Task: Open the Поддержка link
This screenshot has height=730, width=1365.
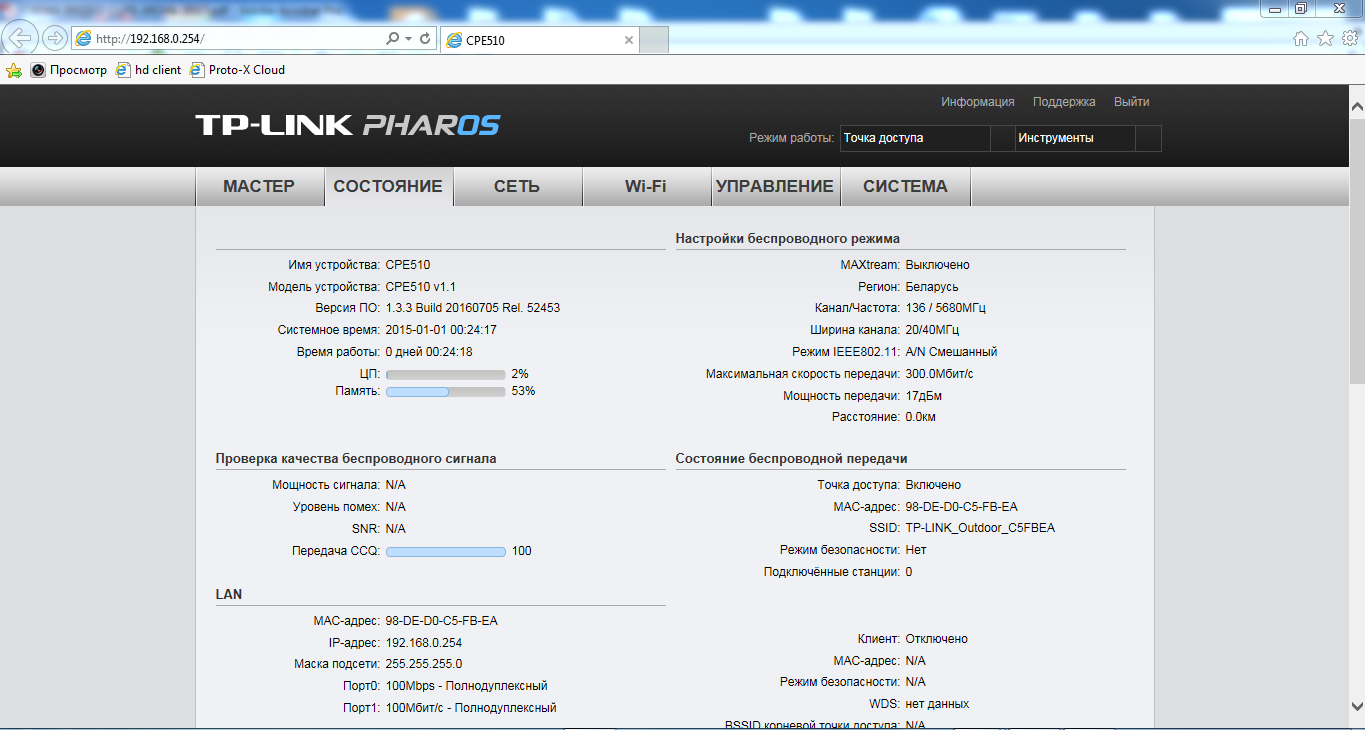Action: [1064, 102]
